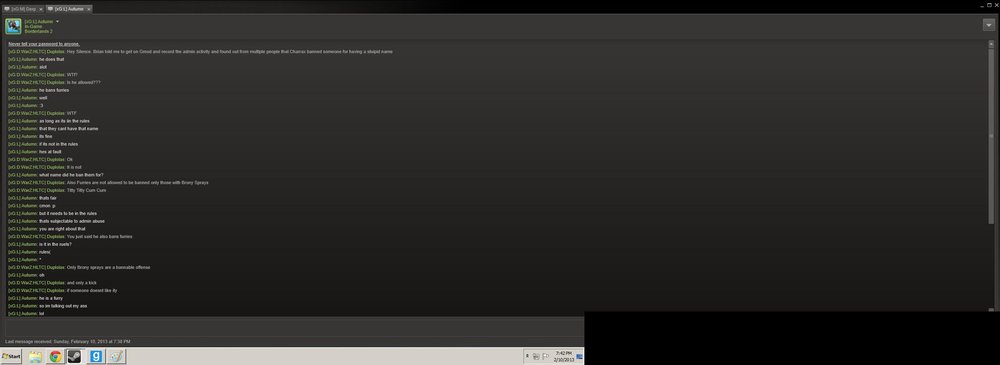
Task: Click message 'that they cant have that name'
Action: point(69,128)
